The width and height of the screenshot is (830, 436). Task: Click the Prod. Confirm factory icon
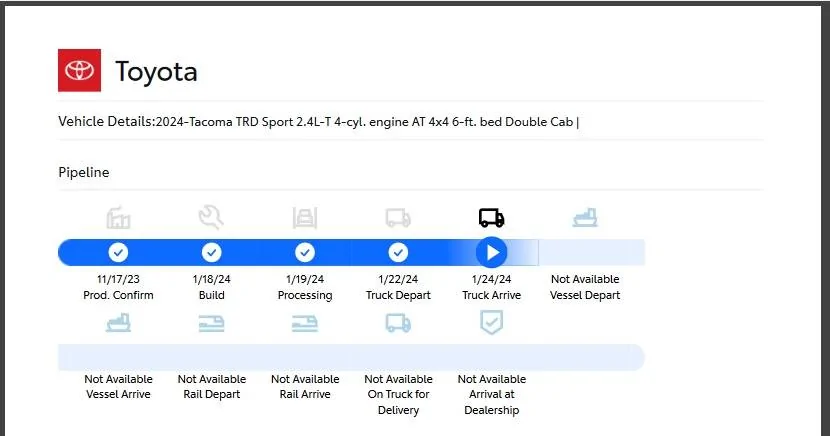tap(118, 218)
